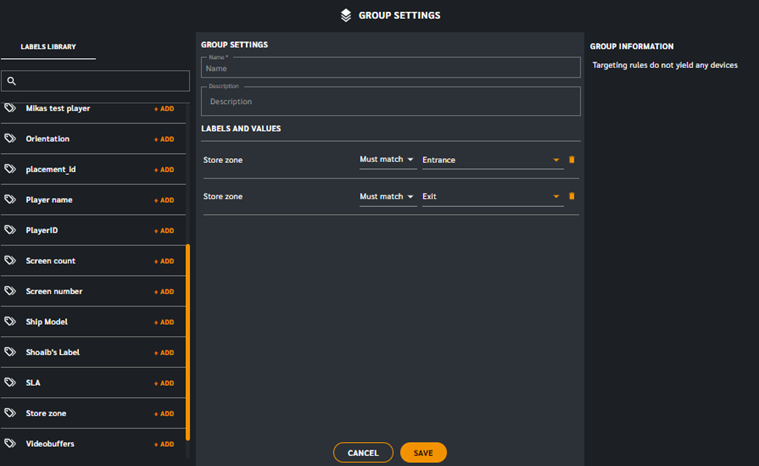Viewport: 759px width, 466px height.
Task: Click the tag icon beside Shoaib's Label
Action: [x=10, y=352]
